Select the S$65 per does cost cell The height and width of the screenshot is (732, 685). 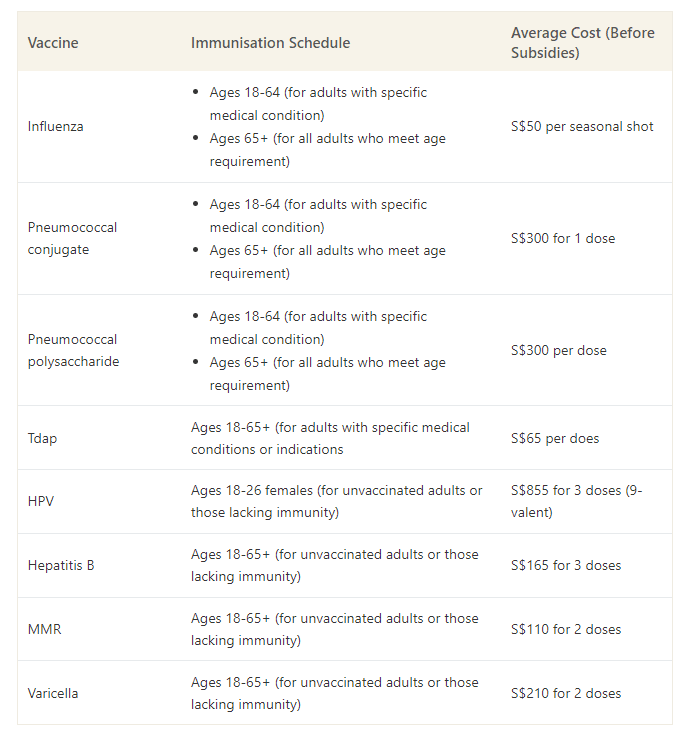tap(555, 438)
